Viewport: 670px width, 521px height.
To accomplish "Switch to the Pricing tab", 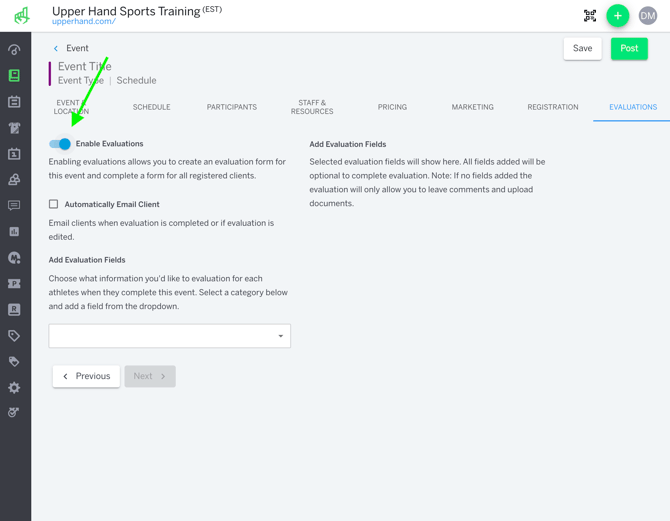I will click(x=392, y=107).
